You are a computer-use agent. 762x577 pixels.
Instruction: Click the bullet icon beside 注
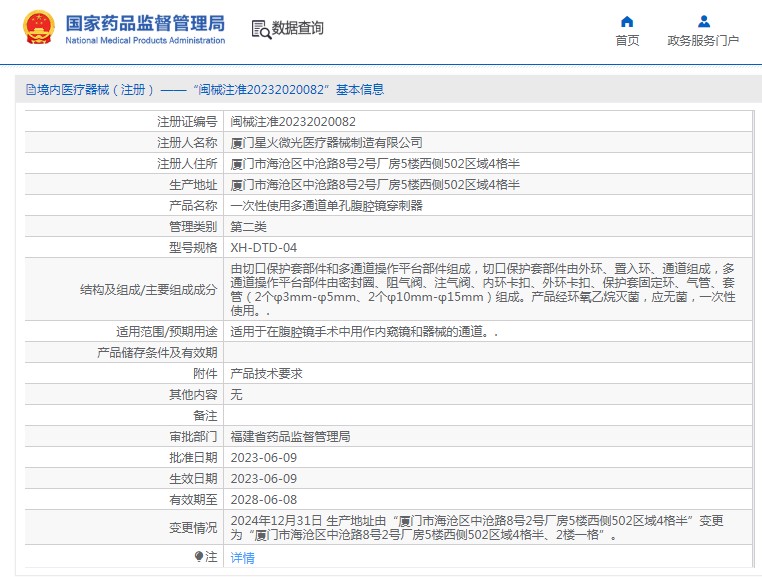click(x=199, y=557)
